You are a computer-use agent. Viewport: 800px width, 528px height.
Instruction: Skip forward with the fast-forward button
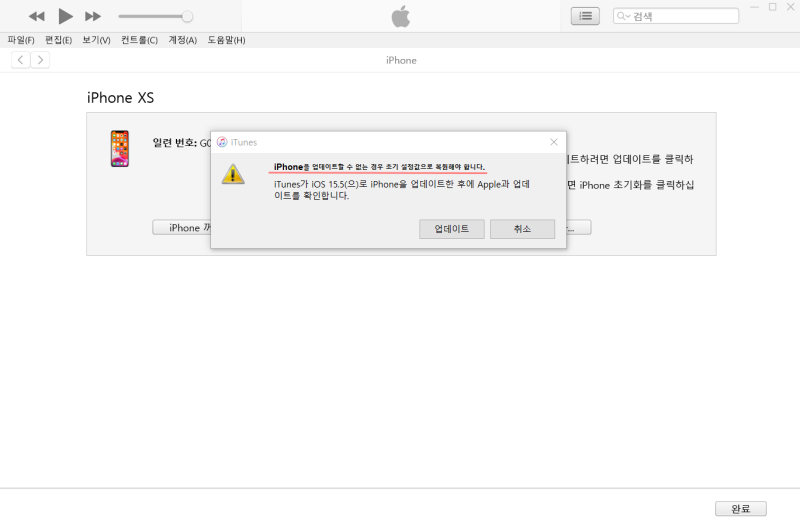(93, 16)
